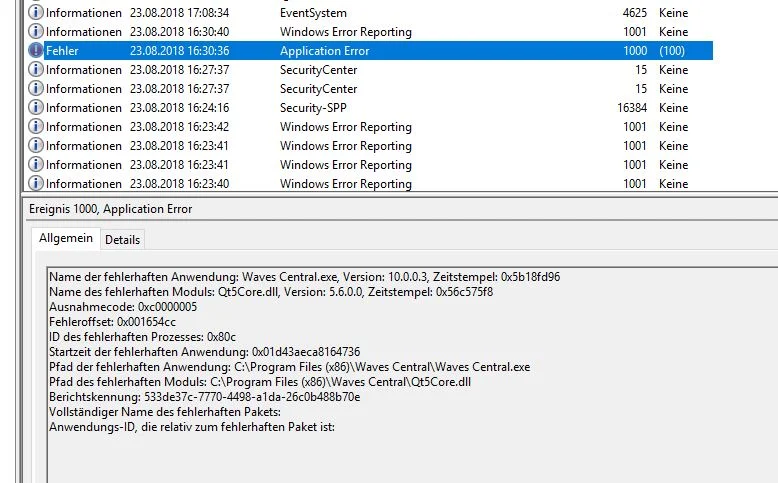The image size is (778, 483).
Task: Click Keine cell in EventSystem row
Action: [673, 13]
